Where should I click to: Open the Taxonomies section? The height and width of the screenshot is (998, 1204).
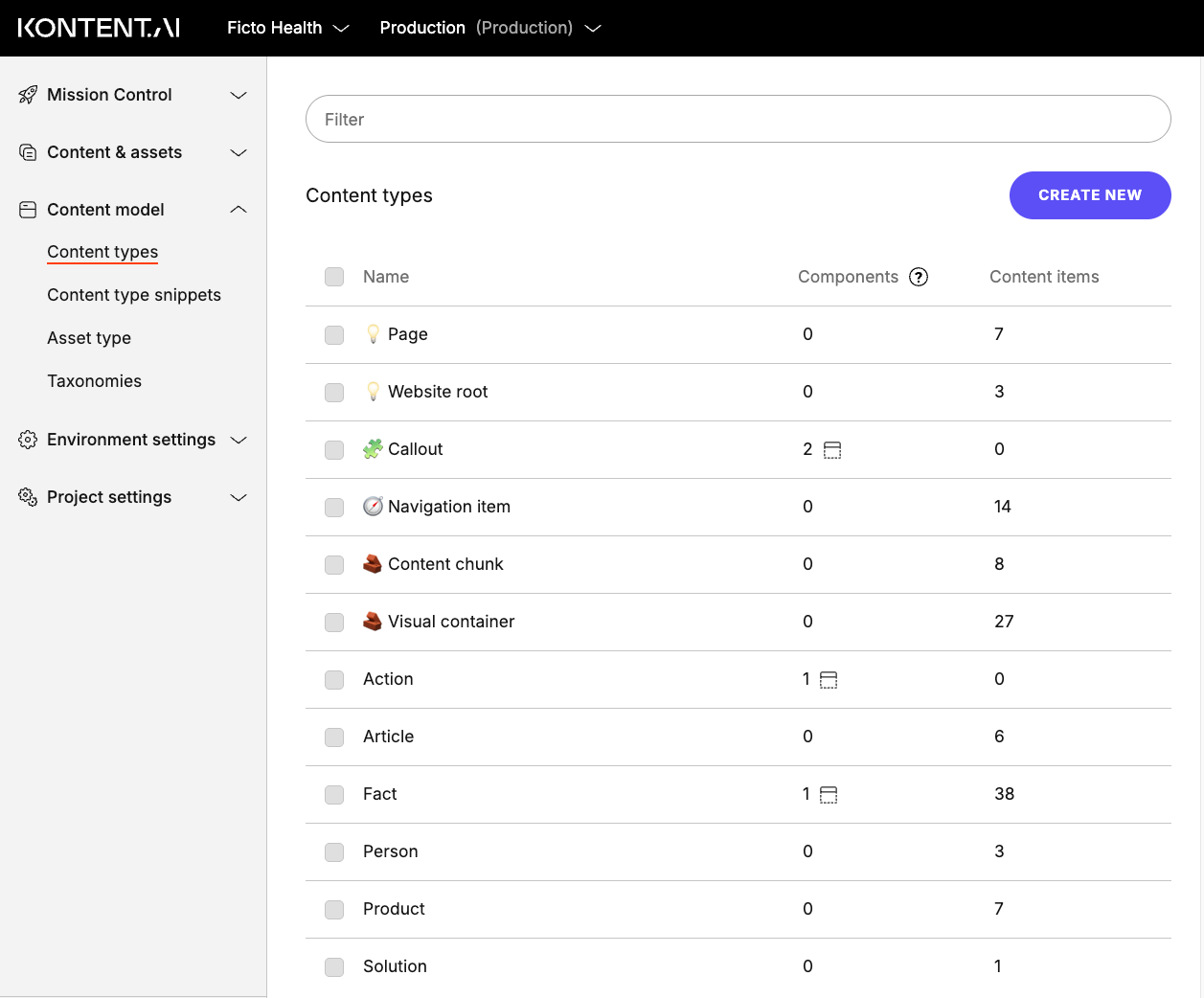(x=94, y=381)
